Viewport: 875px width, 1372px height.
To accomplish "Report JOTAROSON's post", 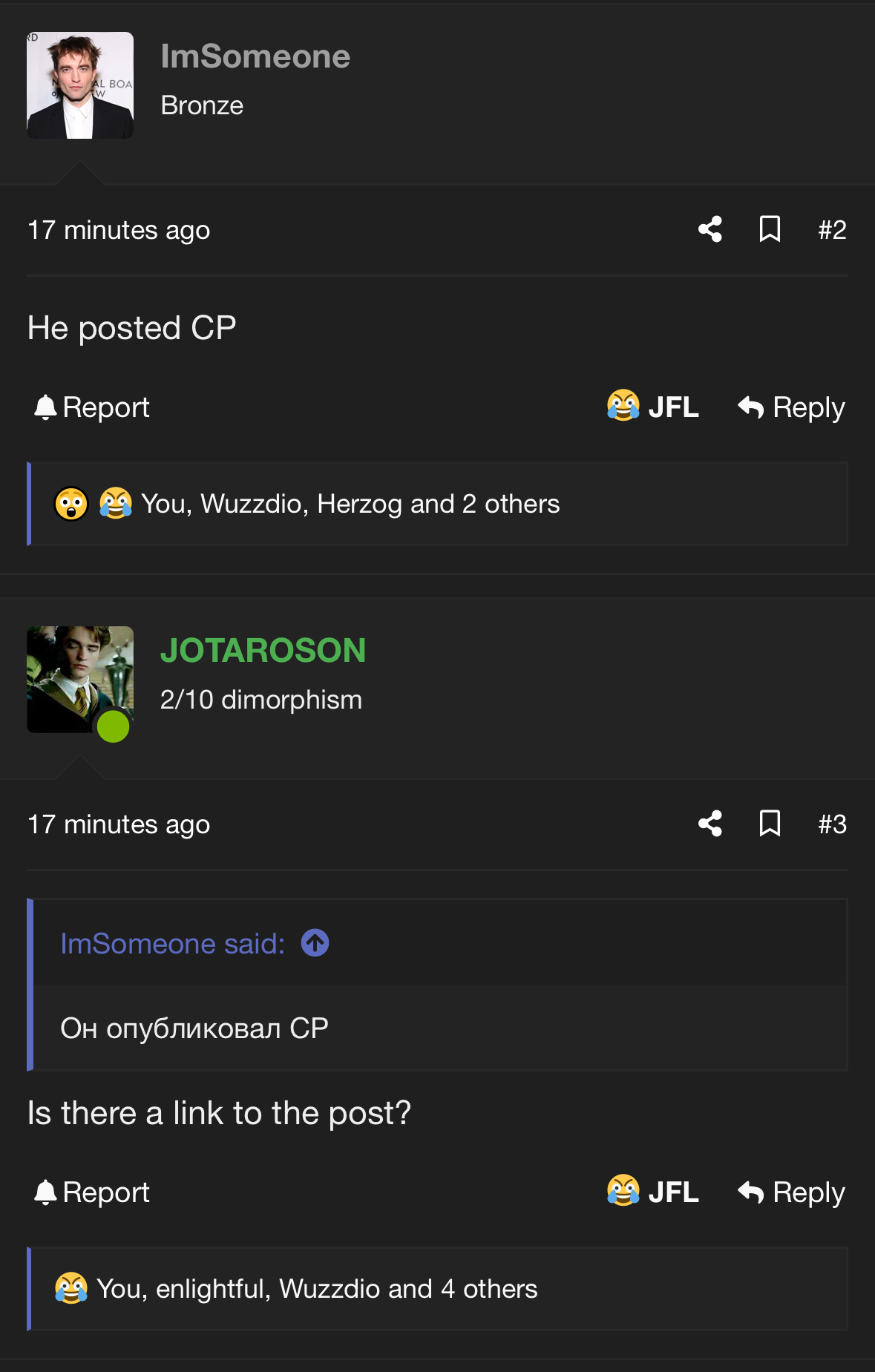I will (x=92, y=1192).
